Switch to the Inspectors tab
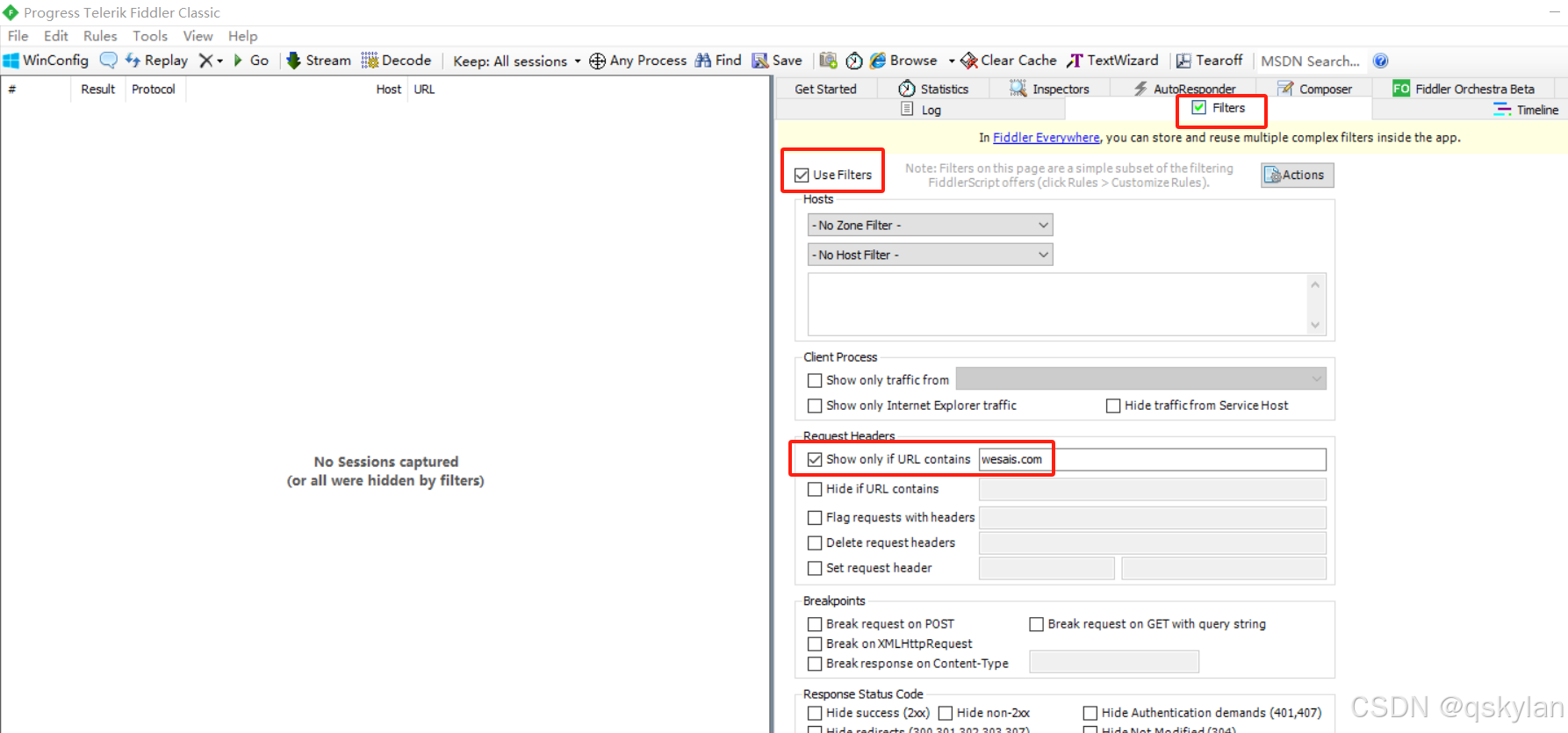The image size is (1568, 733). [x=1049, y=89]
